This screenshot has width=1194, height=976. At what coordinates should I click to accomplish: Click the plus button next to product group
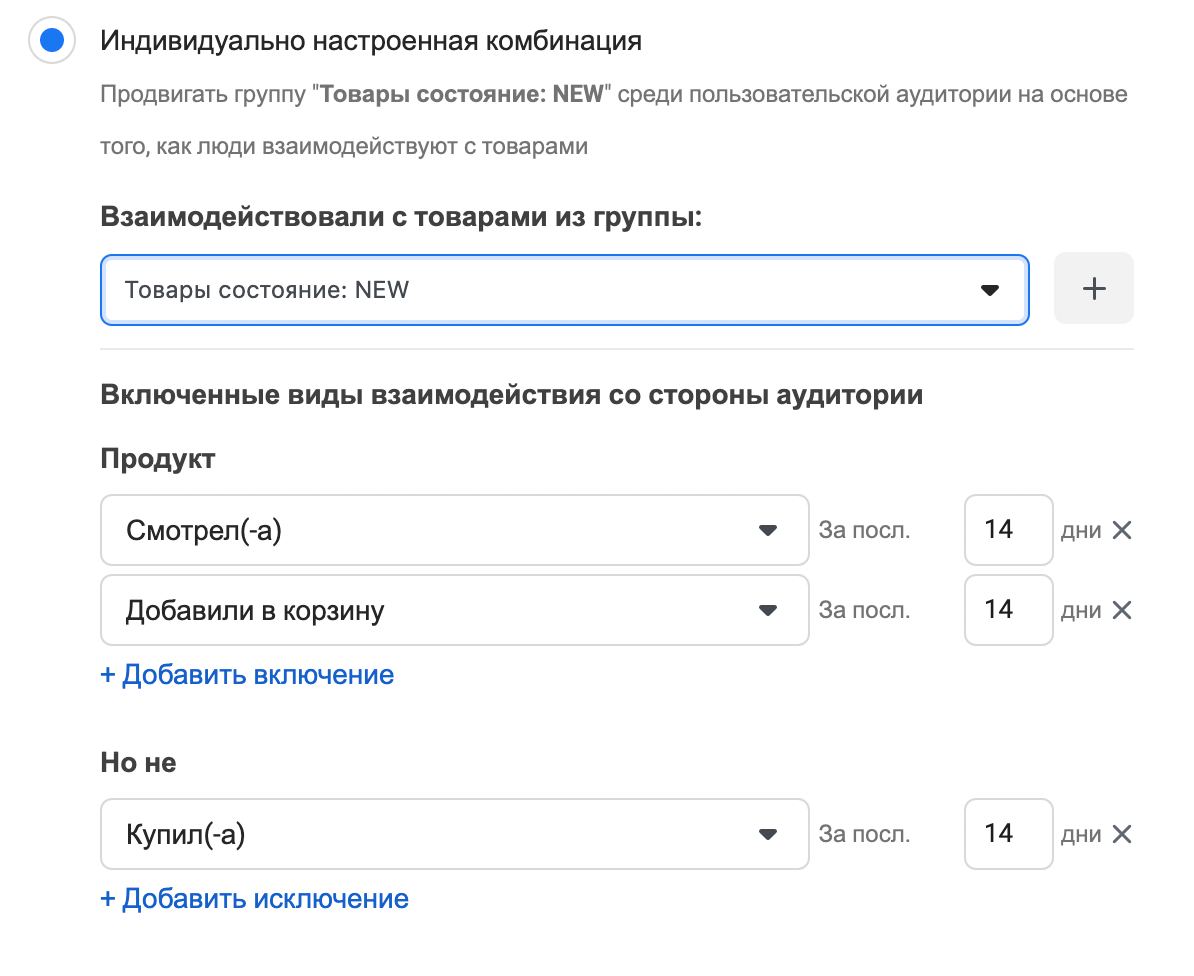[x=1094, y=289]
